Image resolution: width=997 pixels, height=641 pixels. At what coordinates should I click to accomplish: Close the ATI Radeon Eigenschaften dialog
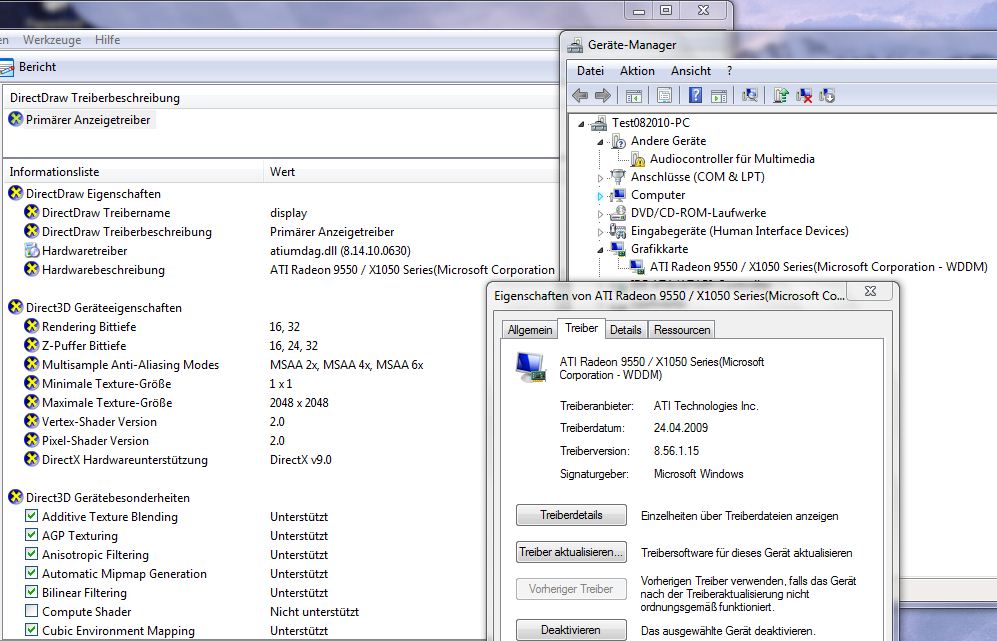870,291
